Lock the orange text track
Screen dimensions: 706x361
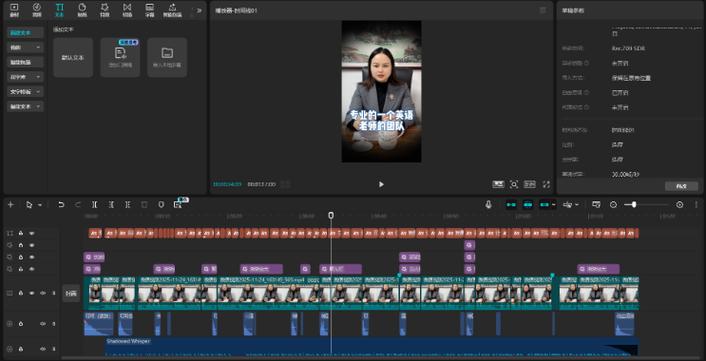pyautogui.click(x=21, y=233)
